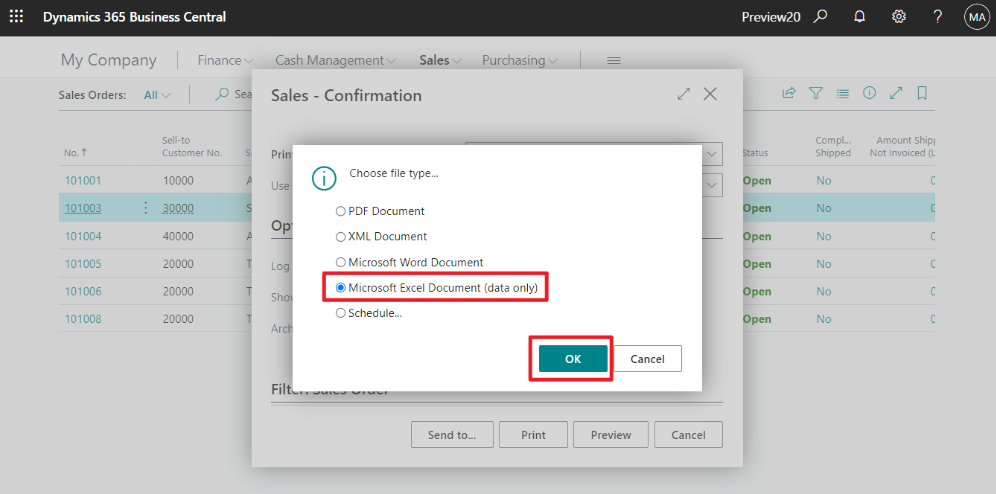The image size is (996, 494).
Task: Expand the Sales Orders page icon
Action: pos(896,93)
